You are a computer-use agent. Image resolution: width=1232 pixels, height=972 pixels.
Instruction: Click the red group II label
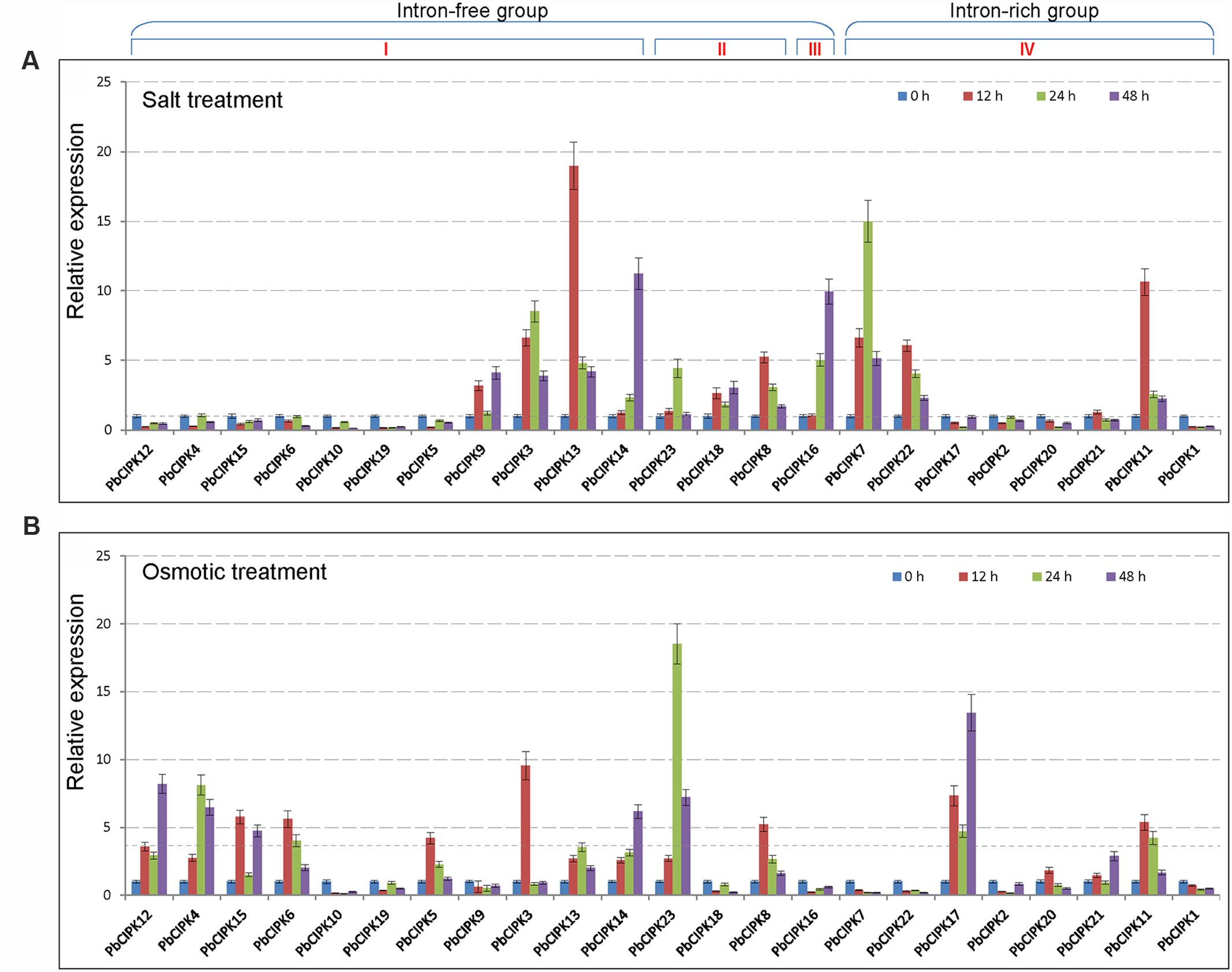click(721, 49)
